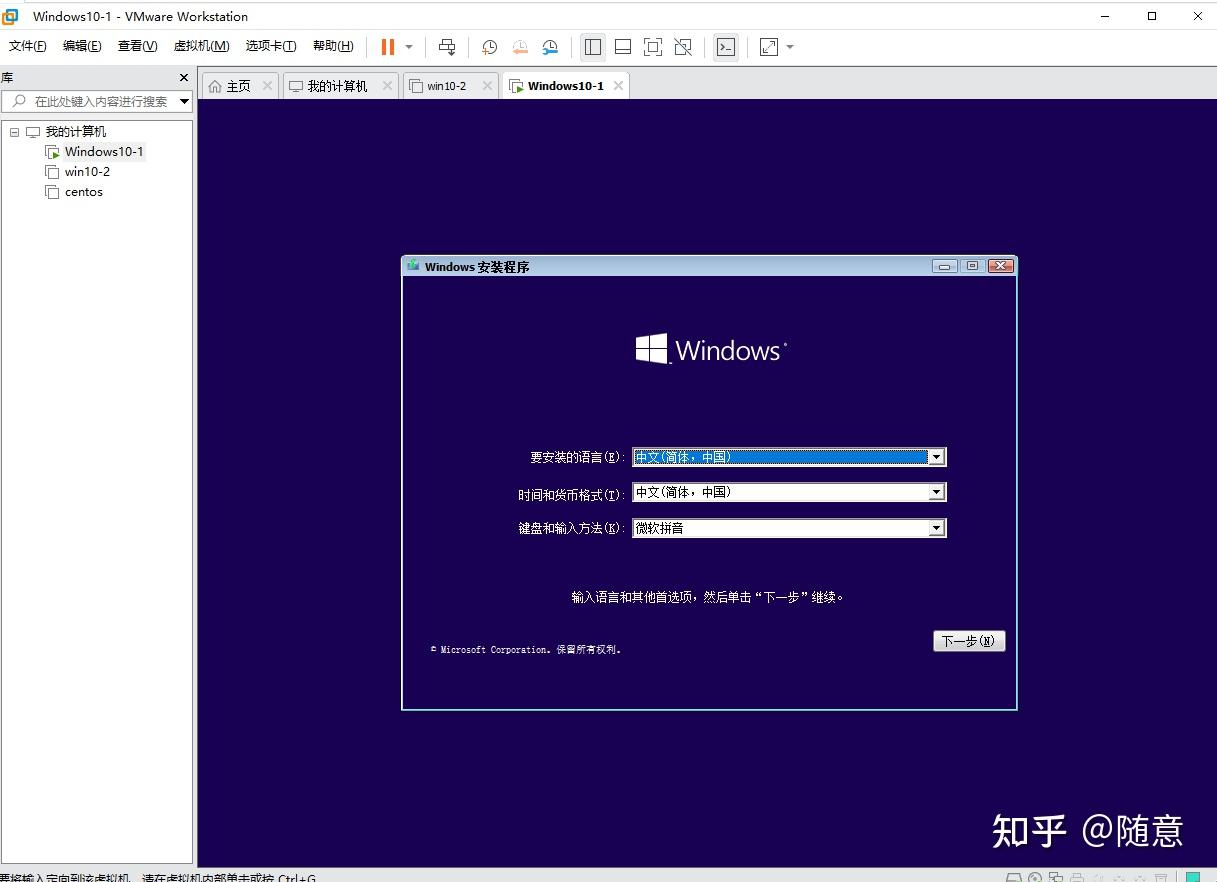1217x882 pixels.
Task: Take a snapshot of the virtual machine
Action: pyautogui.click(x=489, y=46)
